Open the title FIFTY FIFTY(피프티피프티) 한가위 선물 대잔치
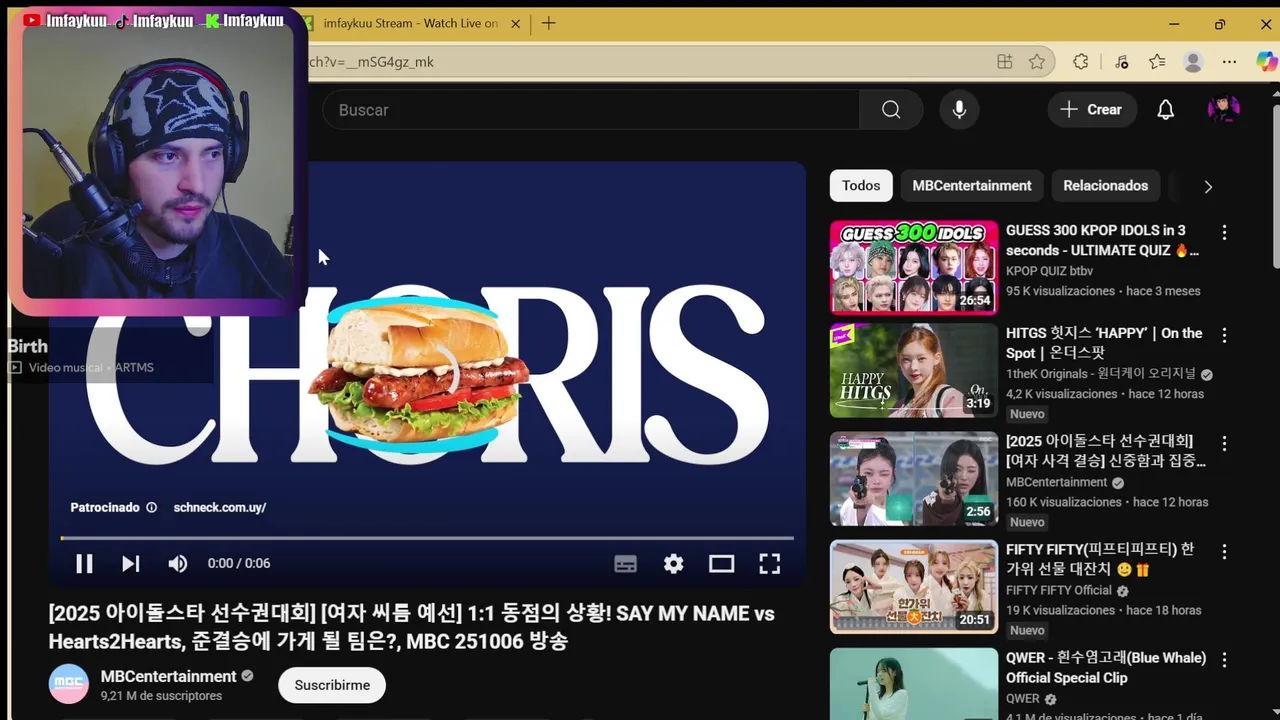The image size is (1280, 720). 1100,560
